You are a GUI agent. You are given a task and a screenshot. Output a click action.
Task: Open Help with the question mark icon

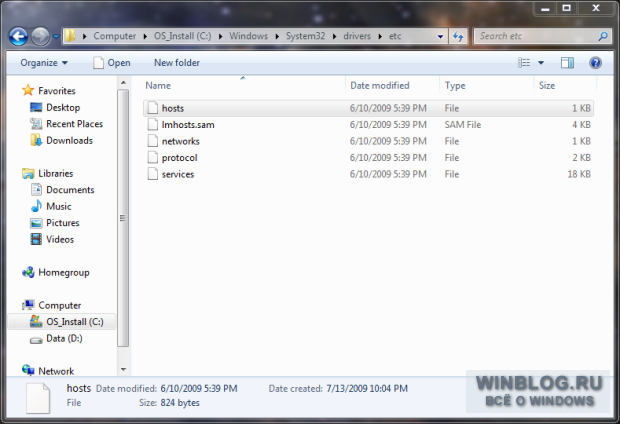point(595,62)
